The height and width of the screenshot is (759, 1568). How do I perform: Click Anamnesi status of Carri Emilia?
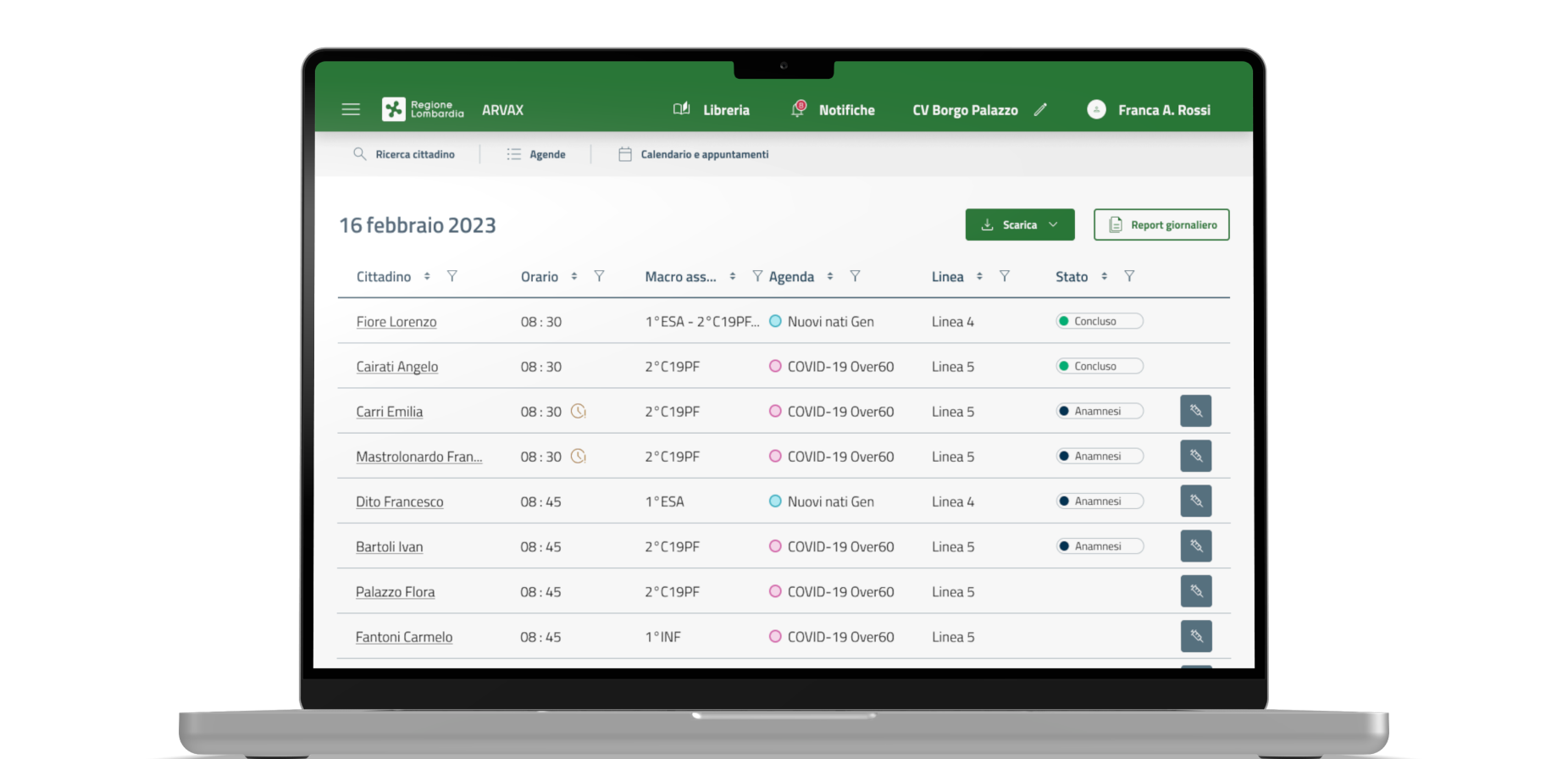[1100, 411]
